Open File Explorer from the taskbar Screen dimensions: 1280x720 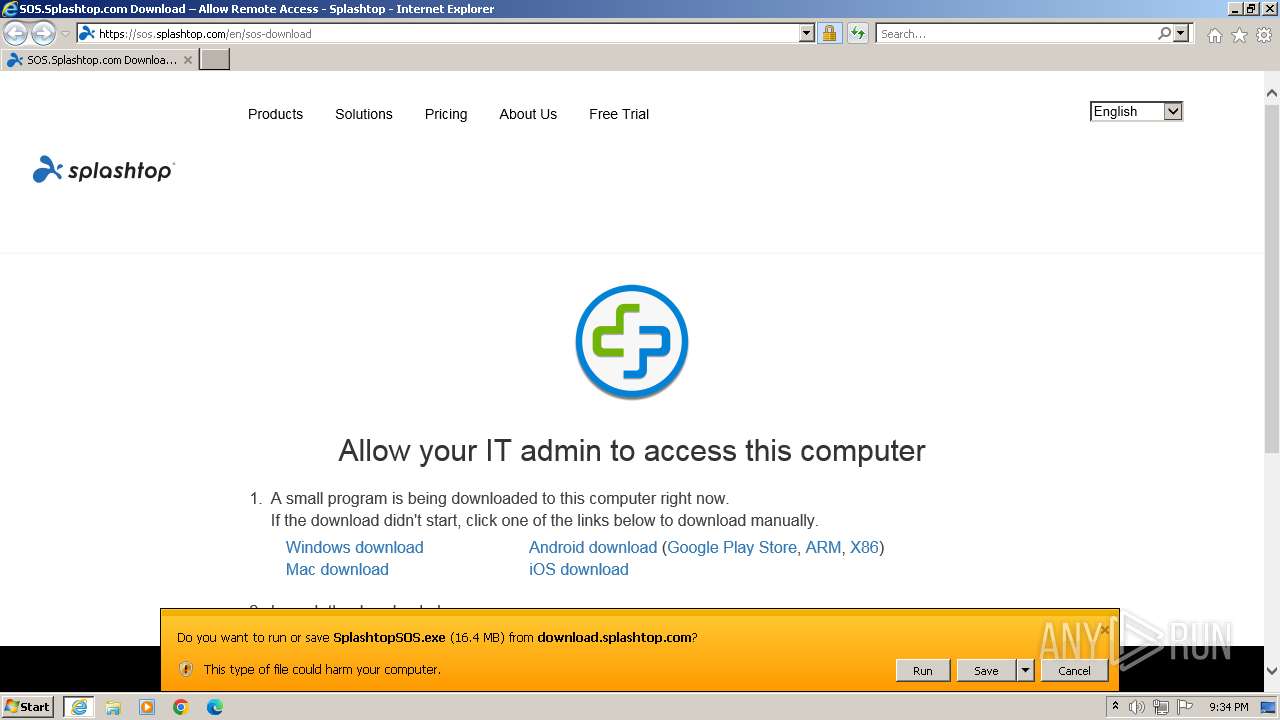pyautogui.click(x=113, y=707)
